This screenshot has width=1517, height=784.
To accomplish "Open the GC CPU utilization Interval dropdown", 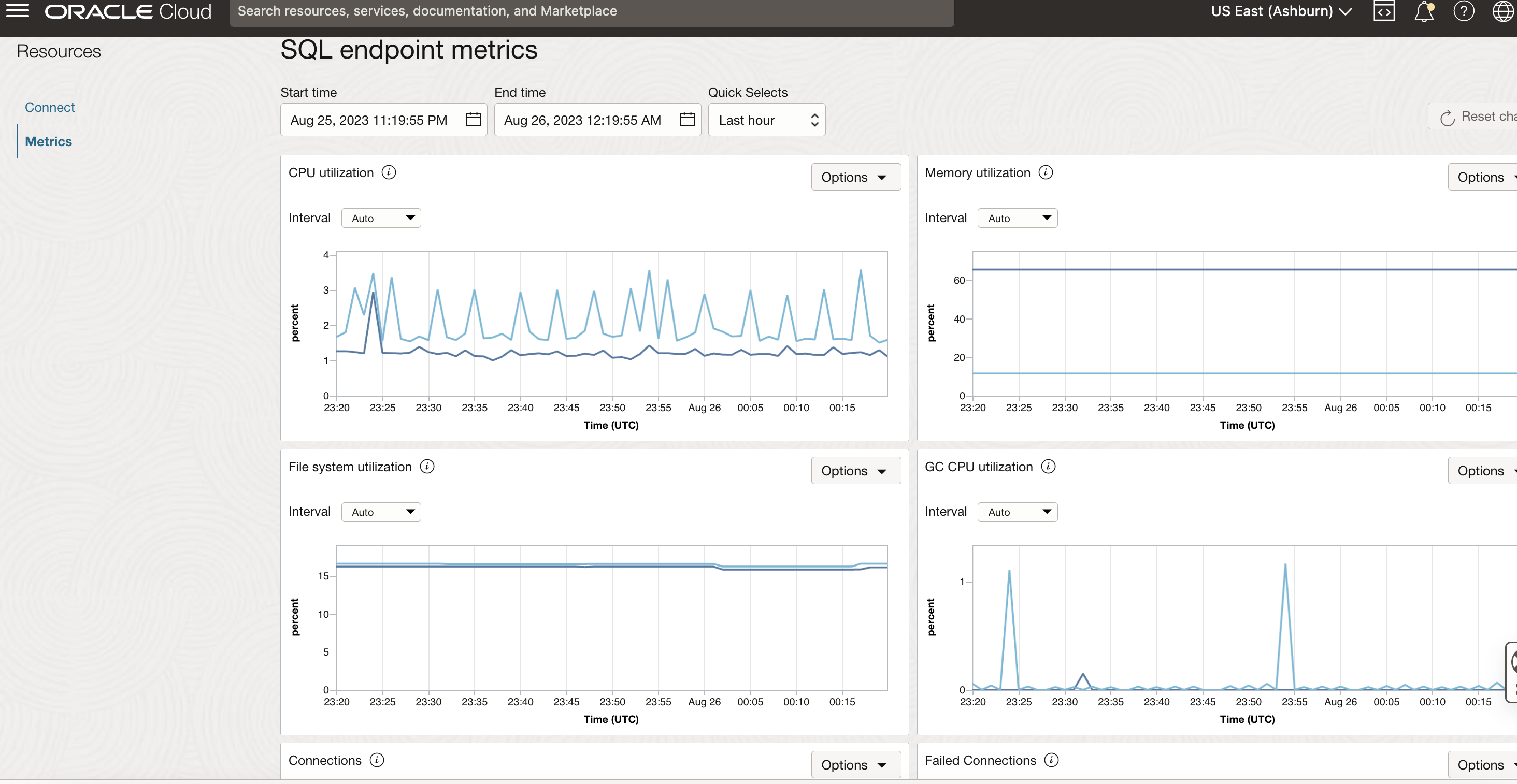I will pyautogui.click(x=1018, y=512).
